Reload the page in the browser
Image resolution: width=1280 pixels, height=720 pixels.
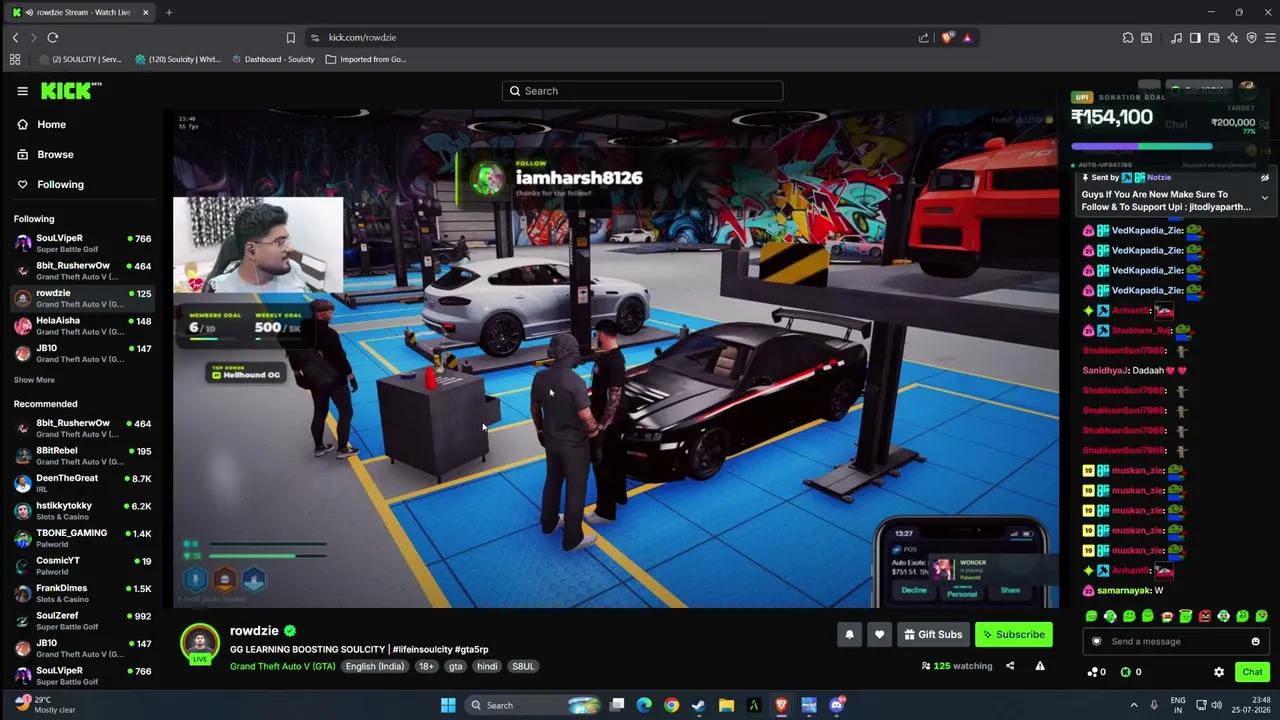tap(53, 38)
